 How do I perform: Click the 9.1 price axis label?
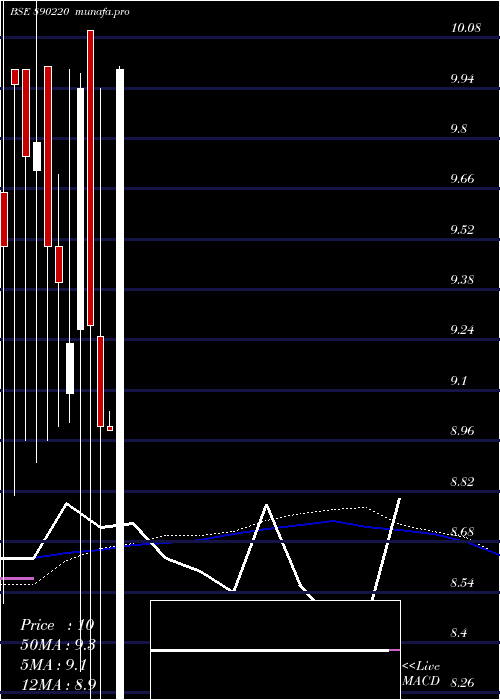[x=459, y=381]
